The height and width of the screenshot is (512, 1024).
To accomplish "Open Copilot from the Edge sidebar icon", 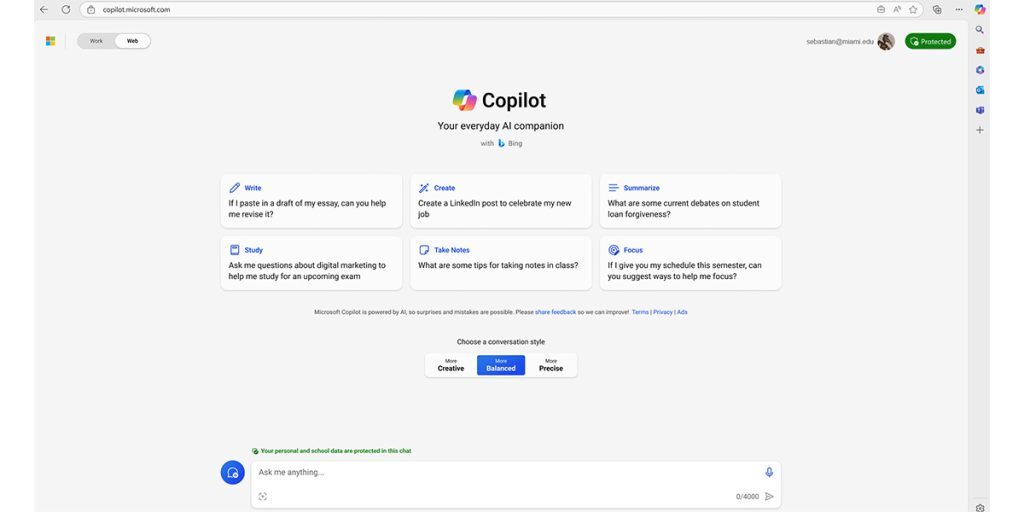I will click(980, 9).
